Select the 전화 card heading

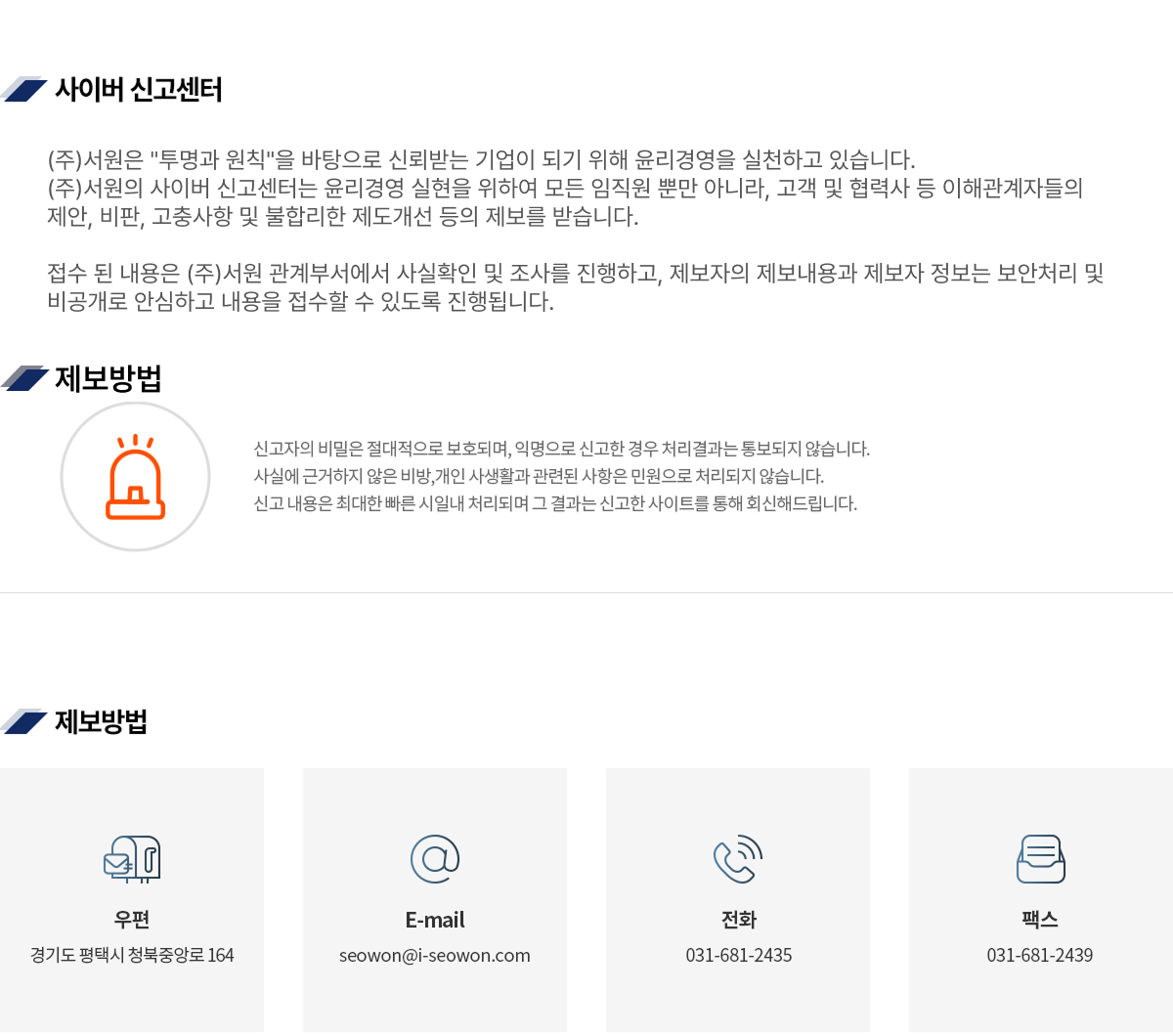[x=739, y=920]
